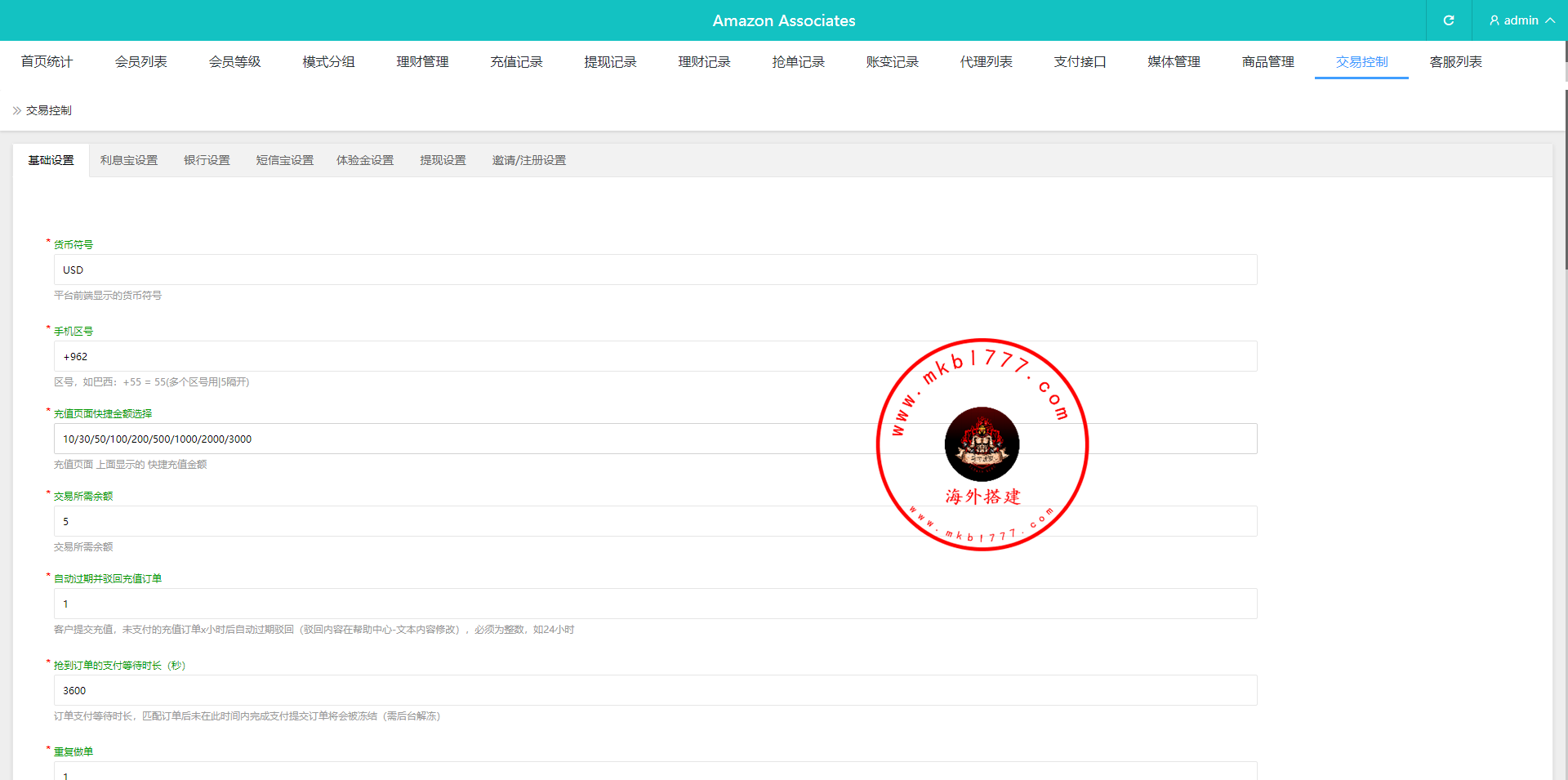Switch to the 利息宝设置 tab

pyautogui.click(x=129, y=160)
